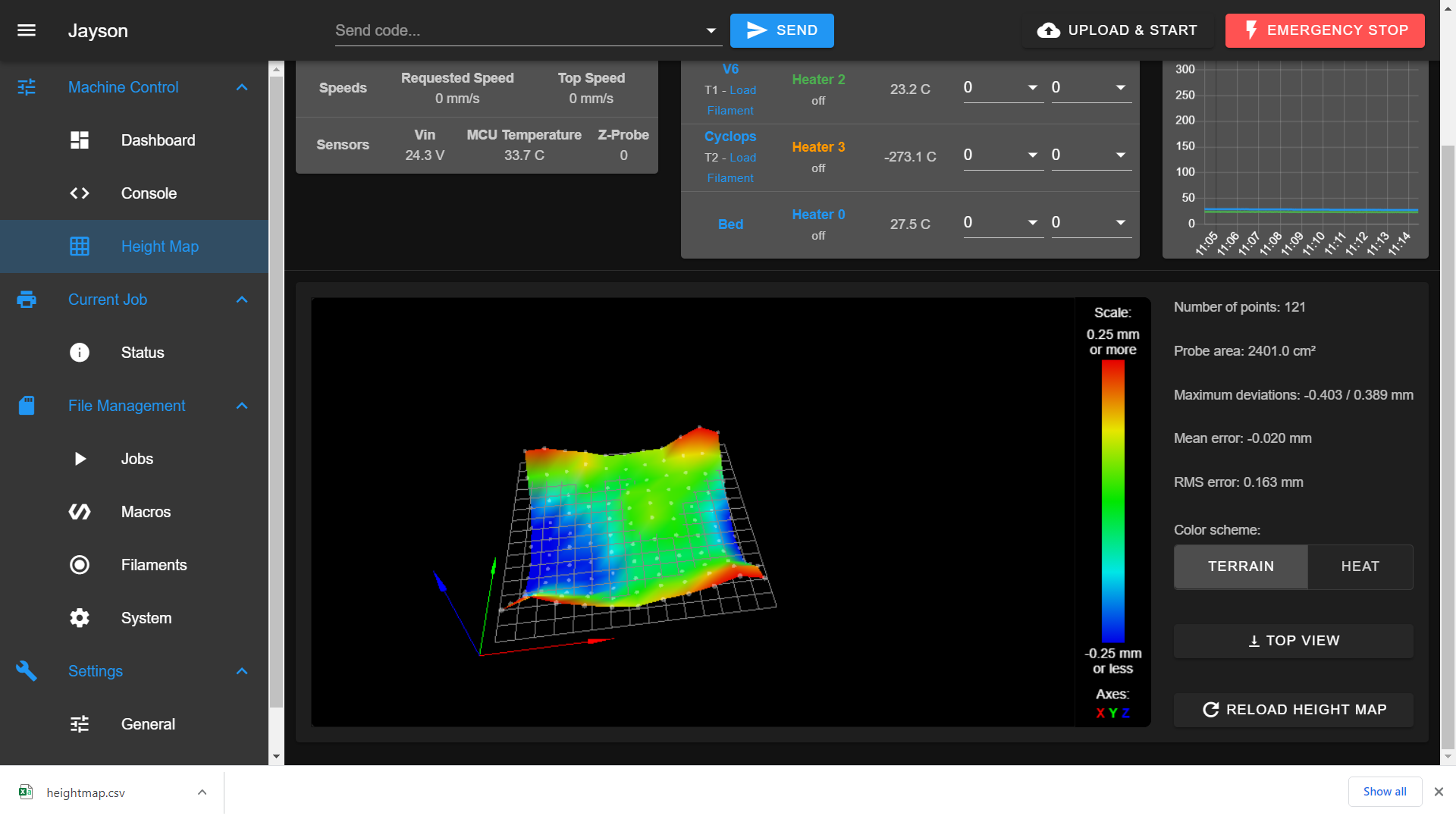
Task: Collapse the Current Job section
Action: tap(242, 300)
